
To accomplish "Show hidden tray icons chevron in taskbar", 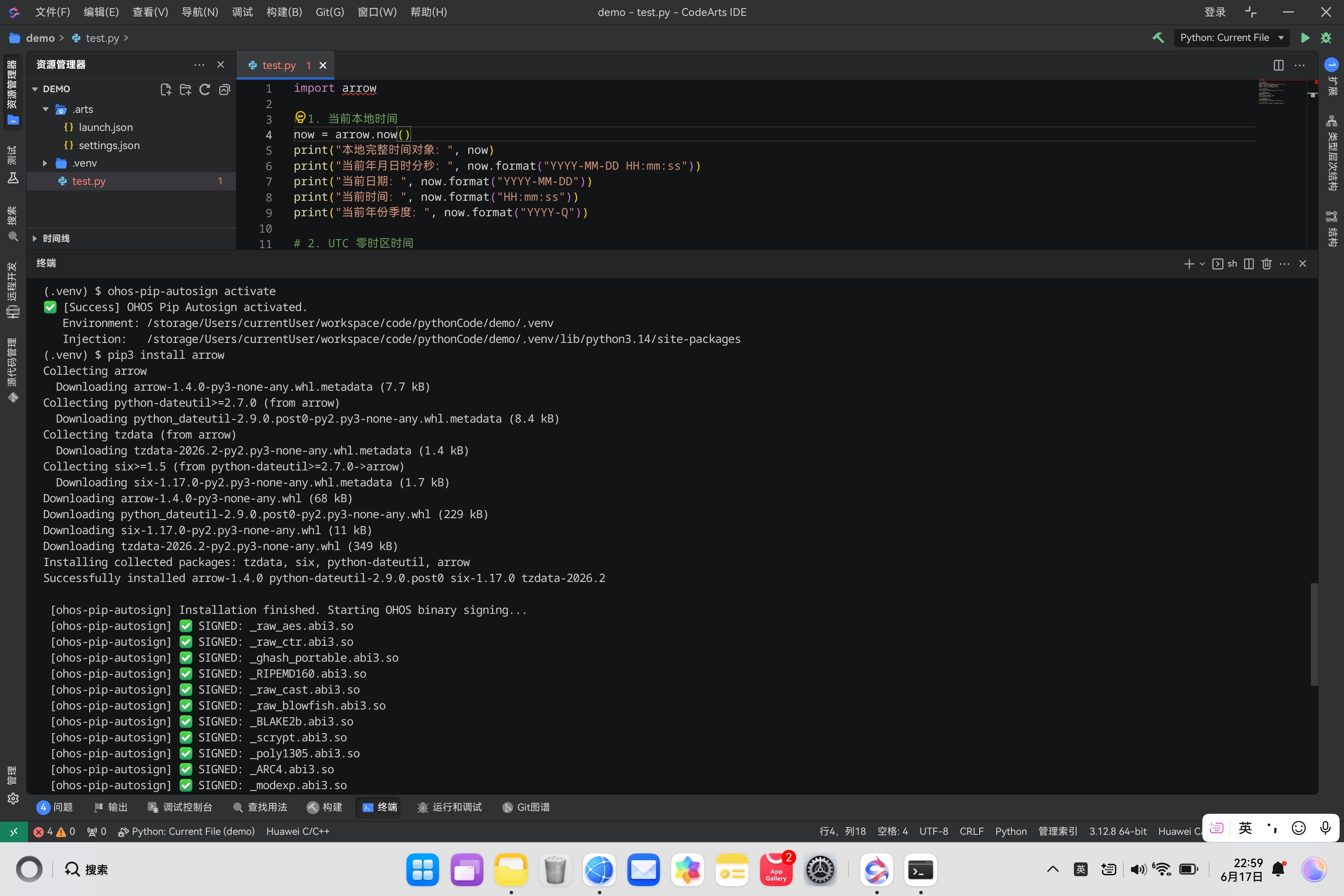I will [x=1052, y=869].
